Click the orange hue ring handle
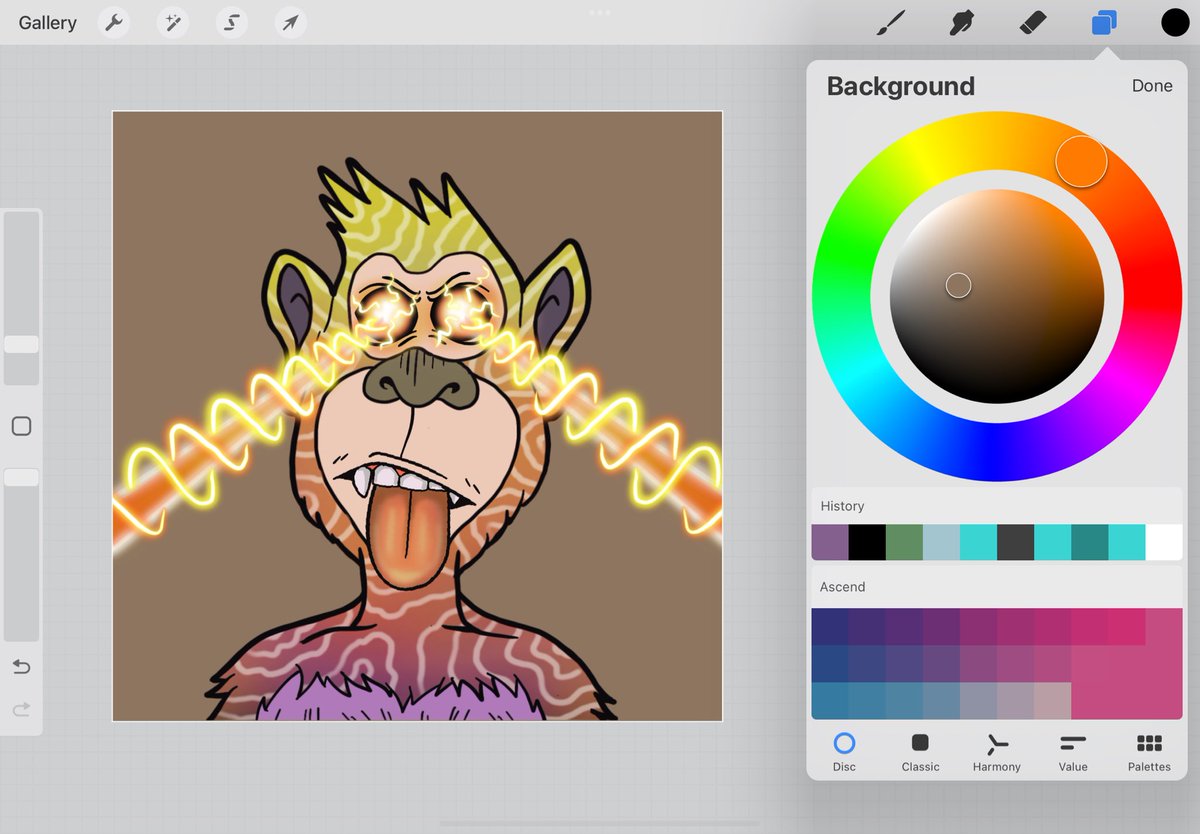The image size is (1200, 834). pyautogui.click(x=1081, y=161)
